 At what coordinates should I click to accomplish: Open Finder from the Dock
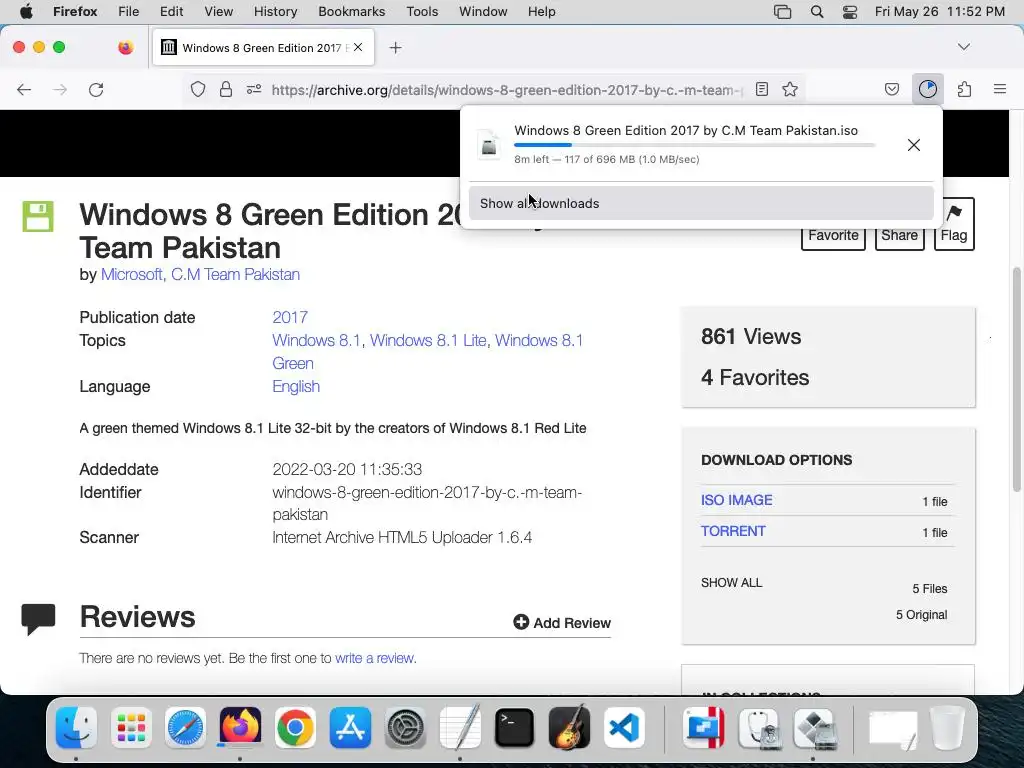pos(76,728)
